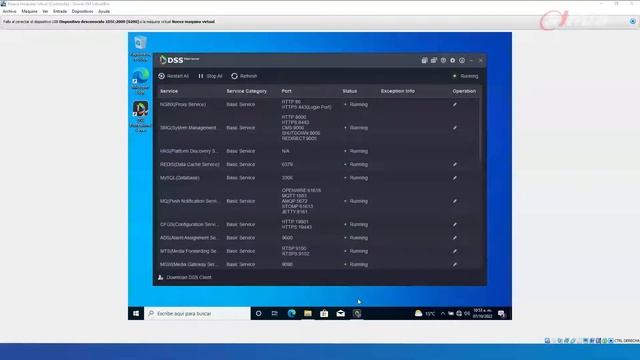Click the Restart All button

[x=173, y=76]
